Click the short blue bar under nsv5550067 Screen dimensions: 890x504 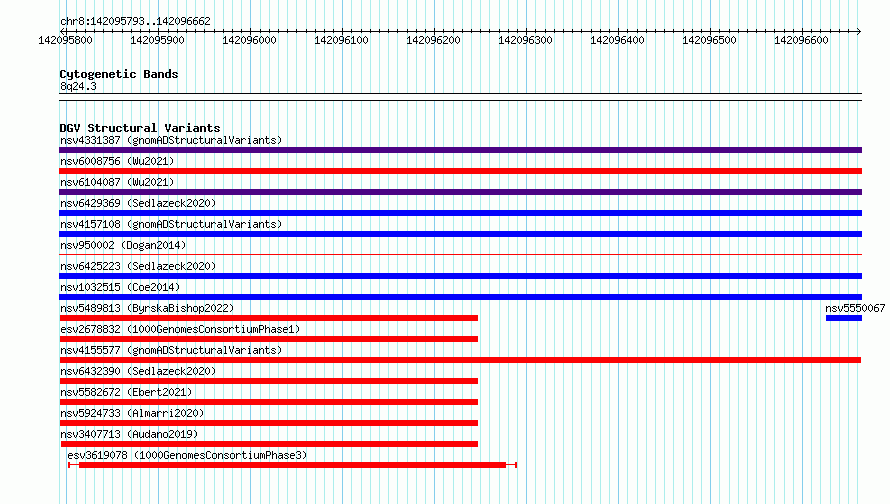(x=844, y=318)
